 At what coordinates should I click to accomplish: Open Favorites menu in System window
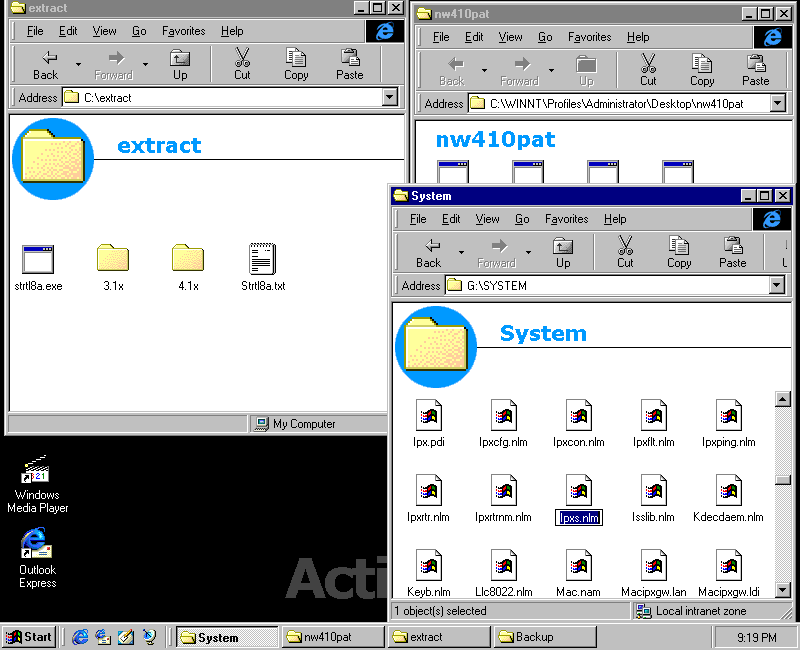click(x=566, y=219)
